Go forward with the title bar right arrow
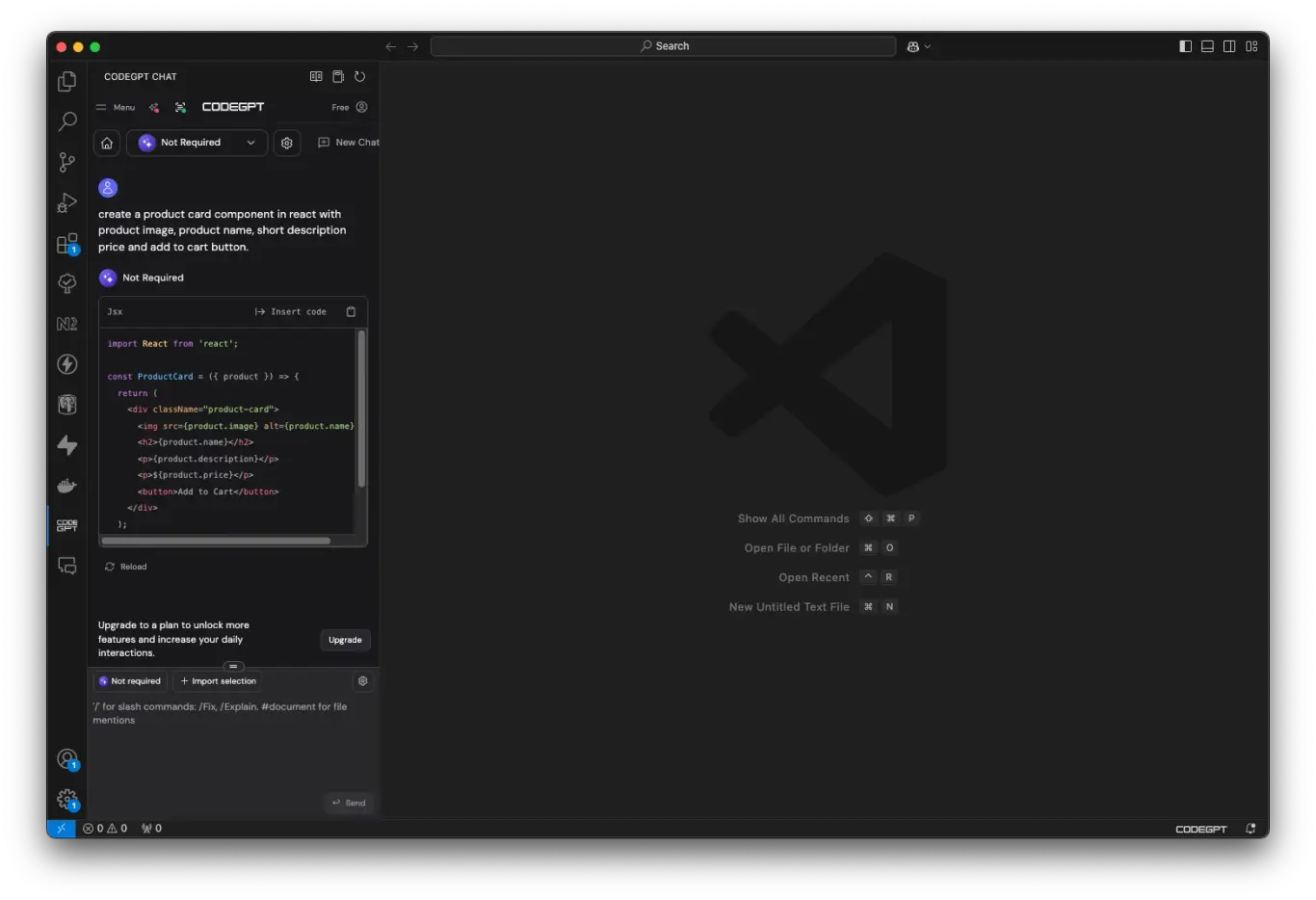Image resolution: width=1316 pixels, height=900 pixels. (x=412, y=46)
